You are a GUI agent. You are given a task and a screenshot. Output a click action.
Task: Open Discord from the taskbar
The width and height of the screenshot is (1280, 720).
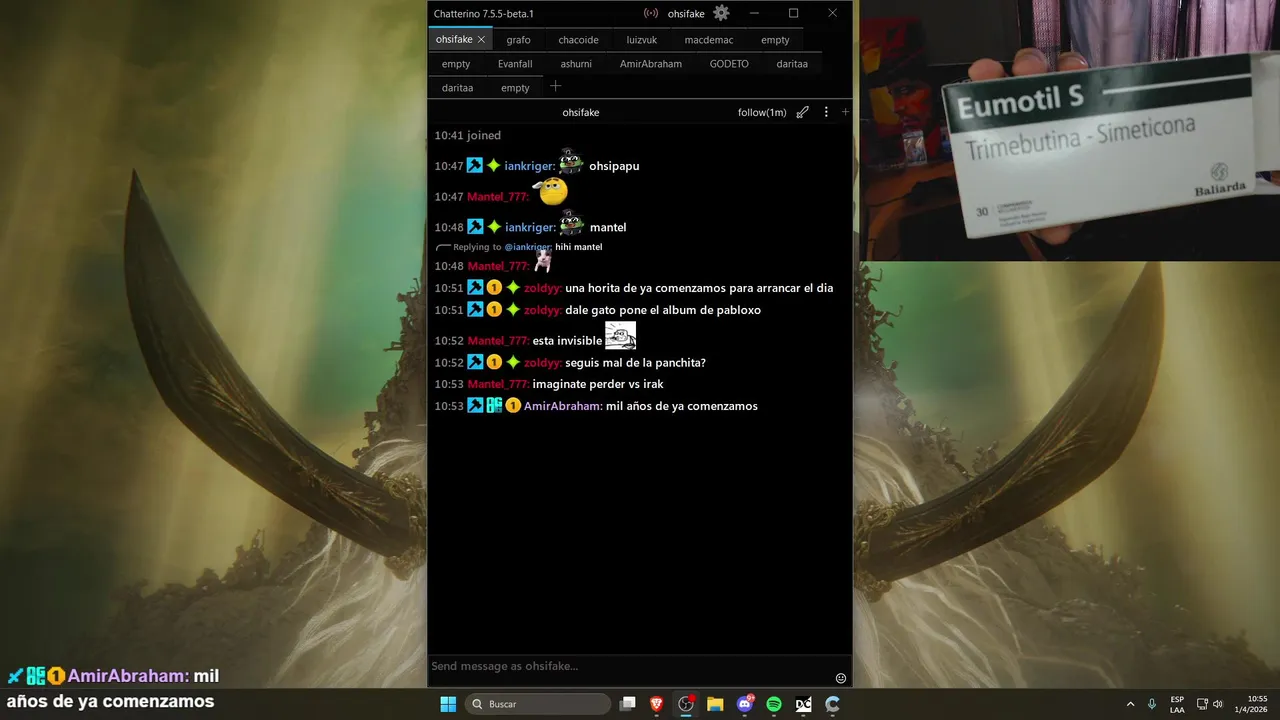tap(744, 704)
